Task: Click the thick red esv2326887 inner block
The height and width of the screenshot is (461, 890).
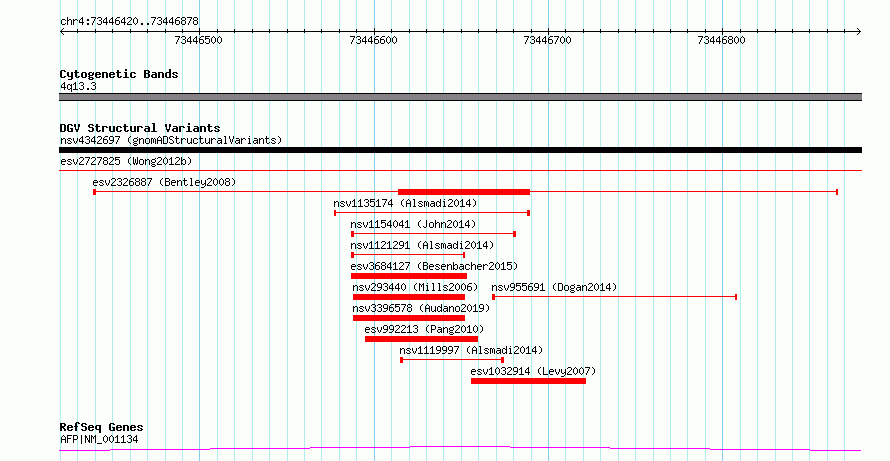Action: pos(464,192)
